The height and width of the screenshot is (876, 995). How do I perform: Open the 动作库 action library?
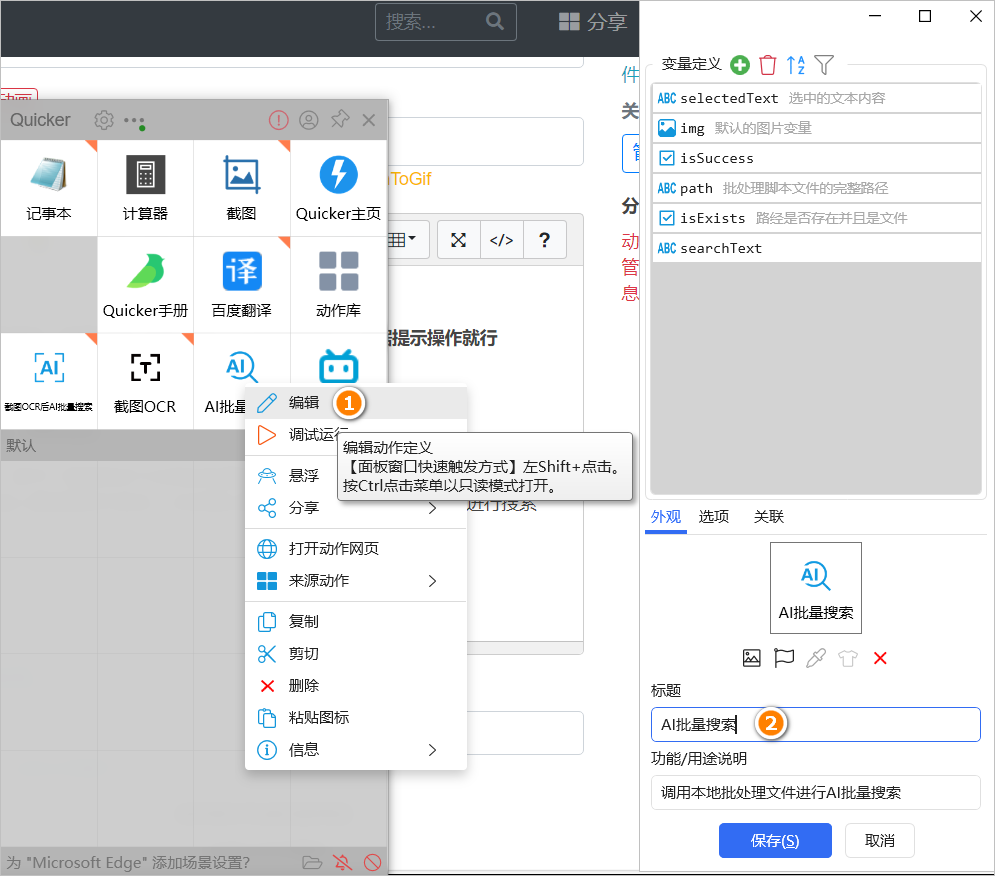pyautogui.click(x=338, y=284)
